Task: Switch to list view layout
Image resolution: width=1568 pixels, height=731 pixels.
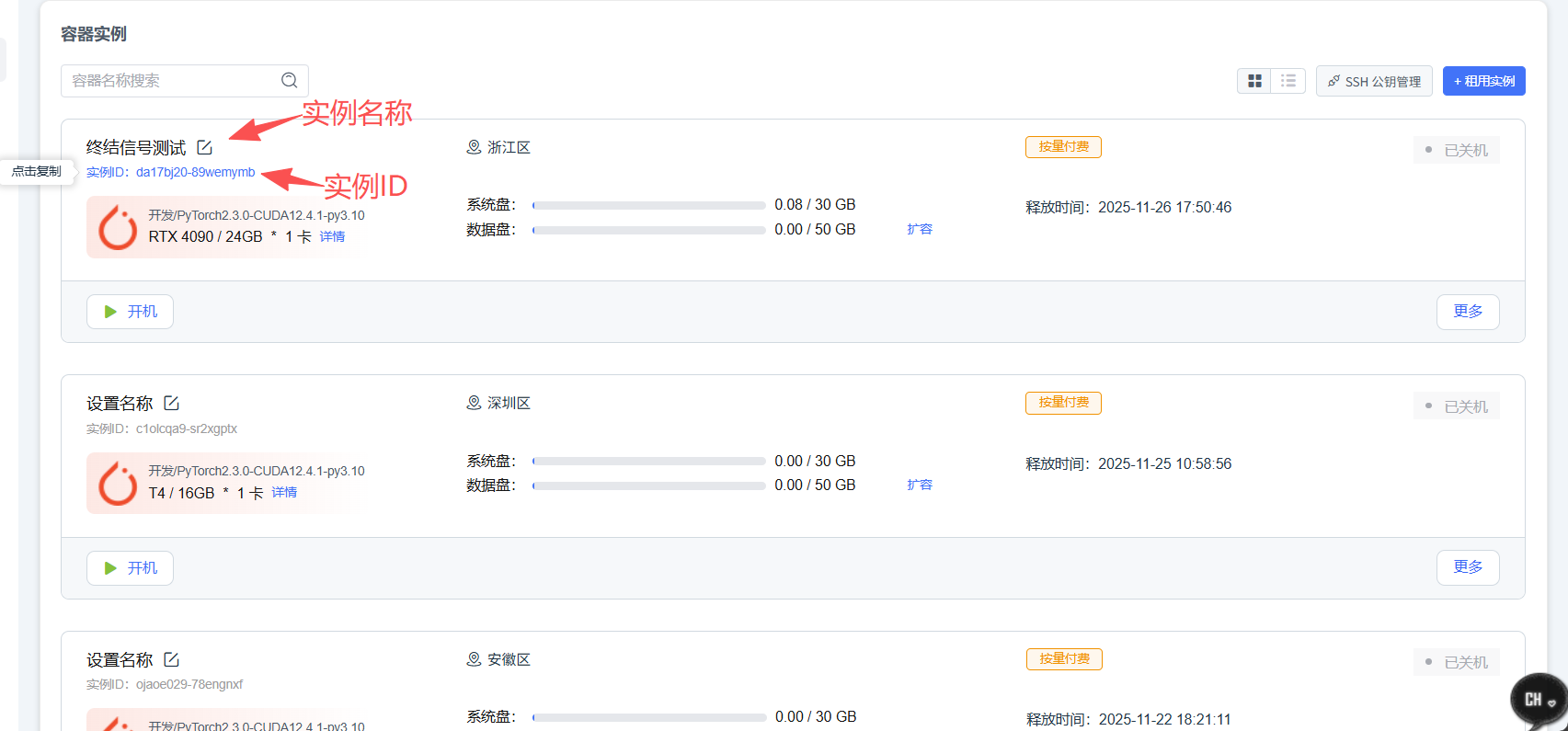Action: tap(1288, 81)
